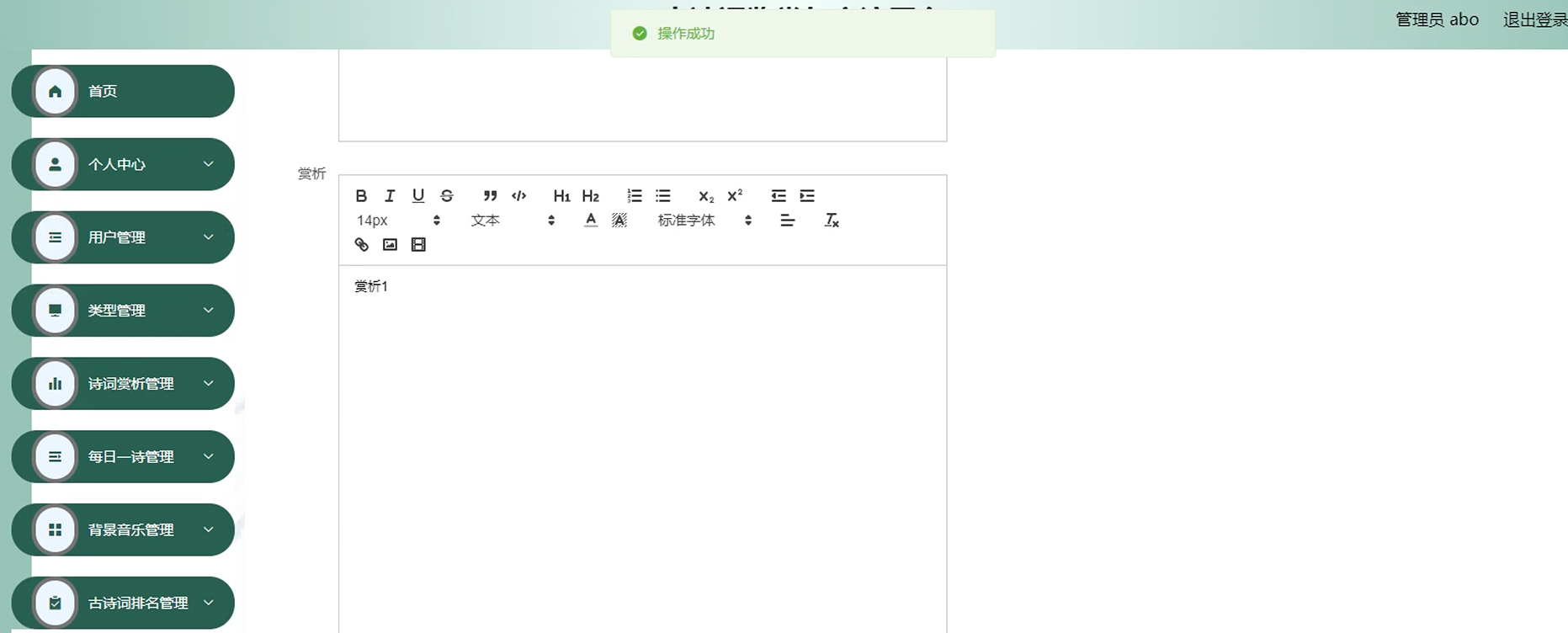Click the person icon for 个人中心
This screenshot has width=1568, height=633.
(56, 164)
